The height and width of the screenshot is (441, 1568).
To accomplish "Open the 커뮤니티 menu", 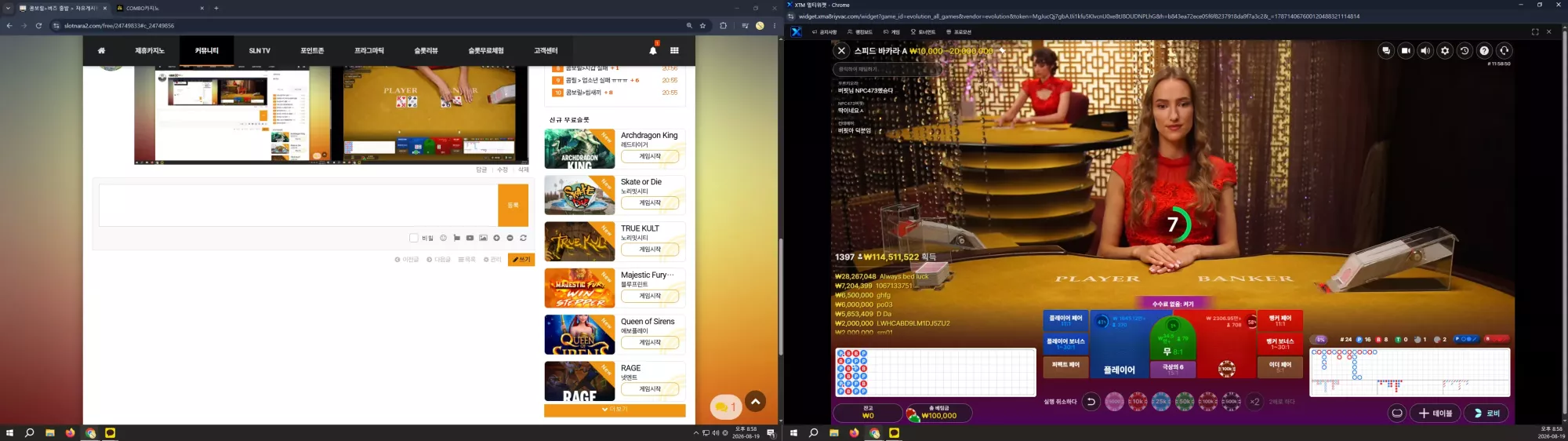I will point(207,50).
